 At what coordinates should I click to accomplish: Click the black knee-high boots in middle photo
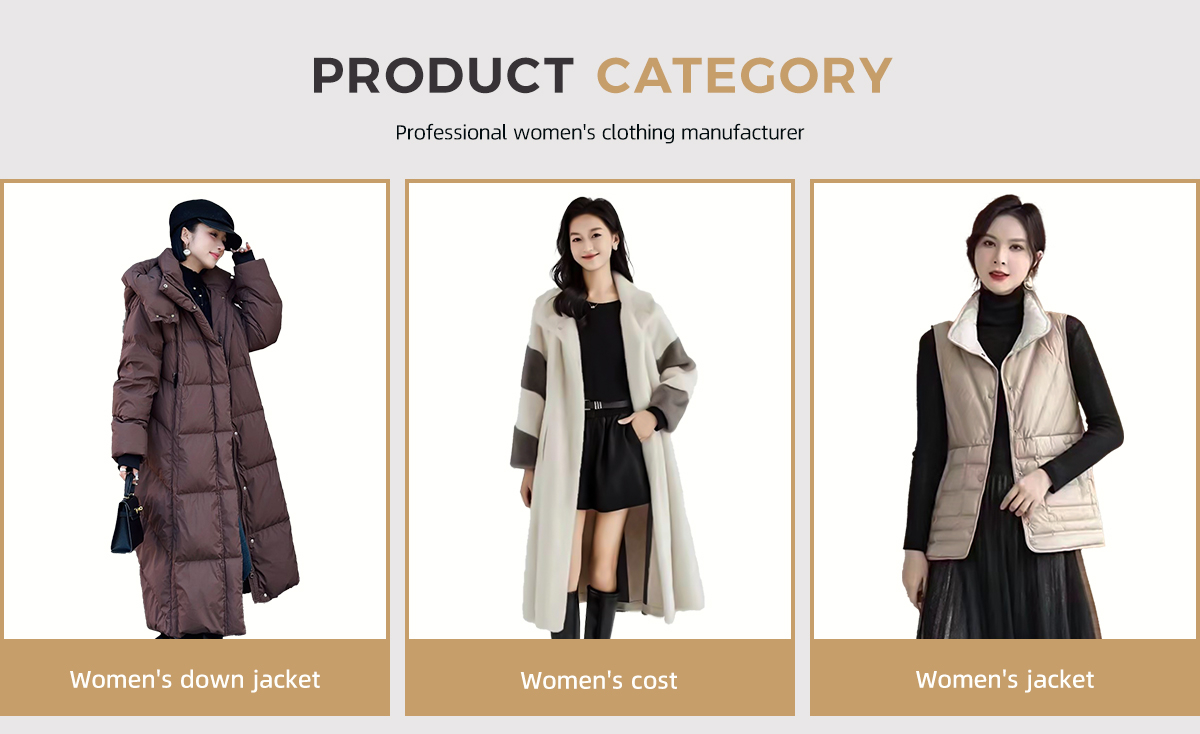pyautogui.click(x=587, y=612)
